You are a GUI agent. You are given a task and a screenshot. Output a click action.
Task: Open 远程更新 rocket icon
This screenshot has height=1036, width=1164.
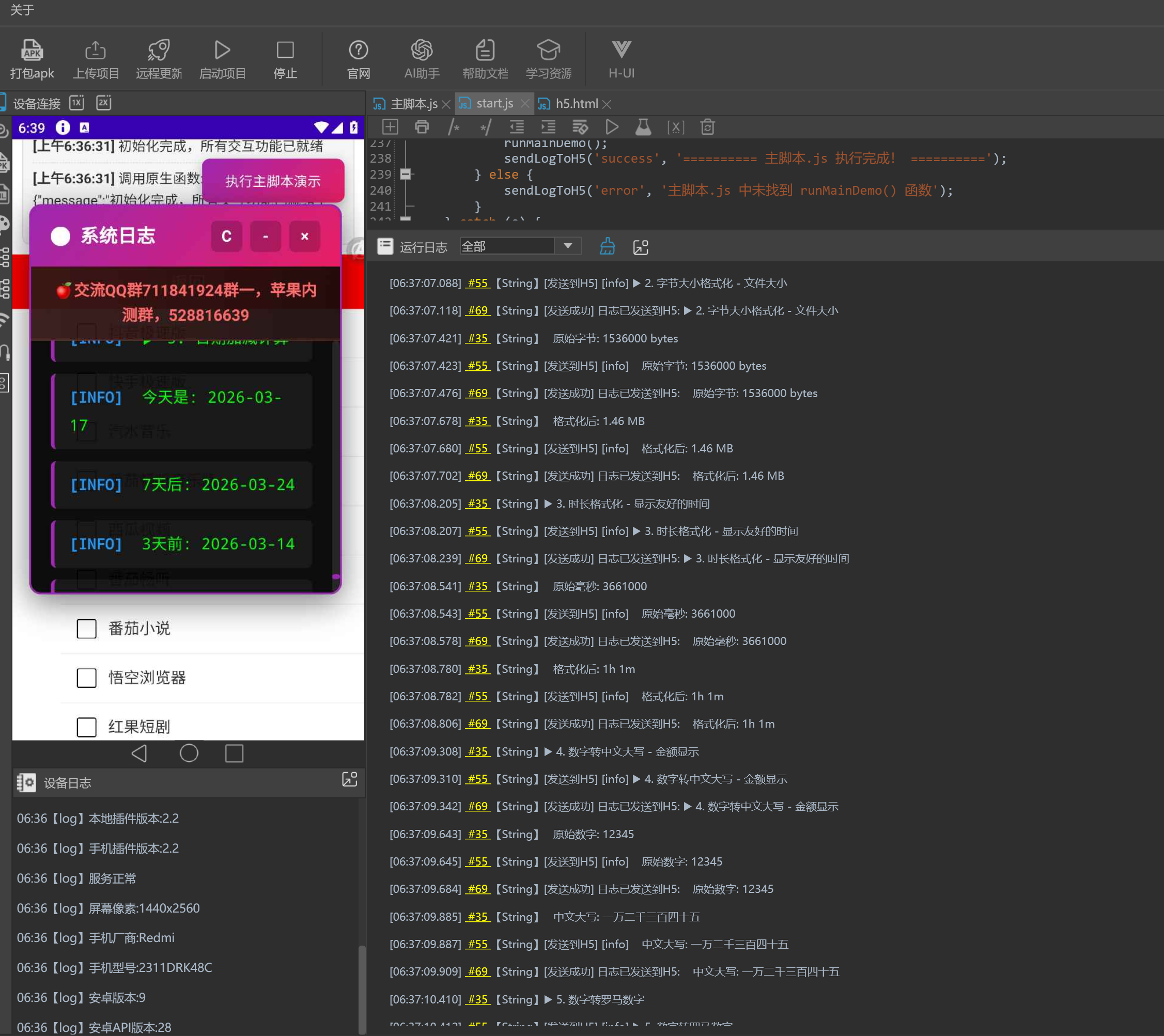158,50
